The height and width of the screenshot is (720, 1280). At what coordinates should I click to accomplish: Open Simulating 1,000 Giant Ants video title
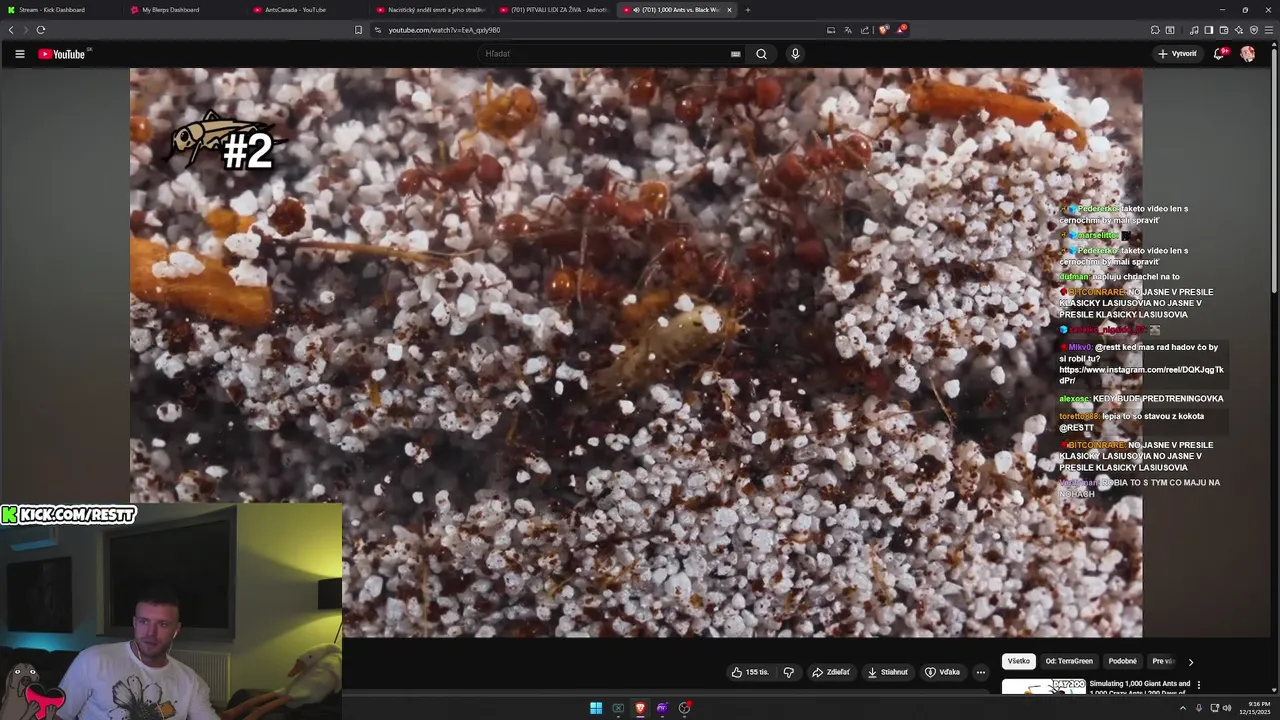pos(1140,688)
